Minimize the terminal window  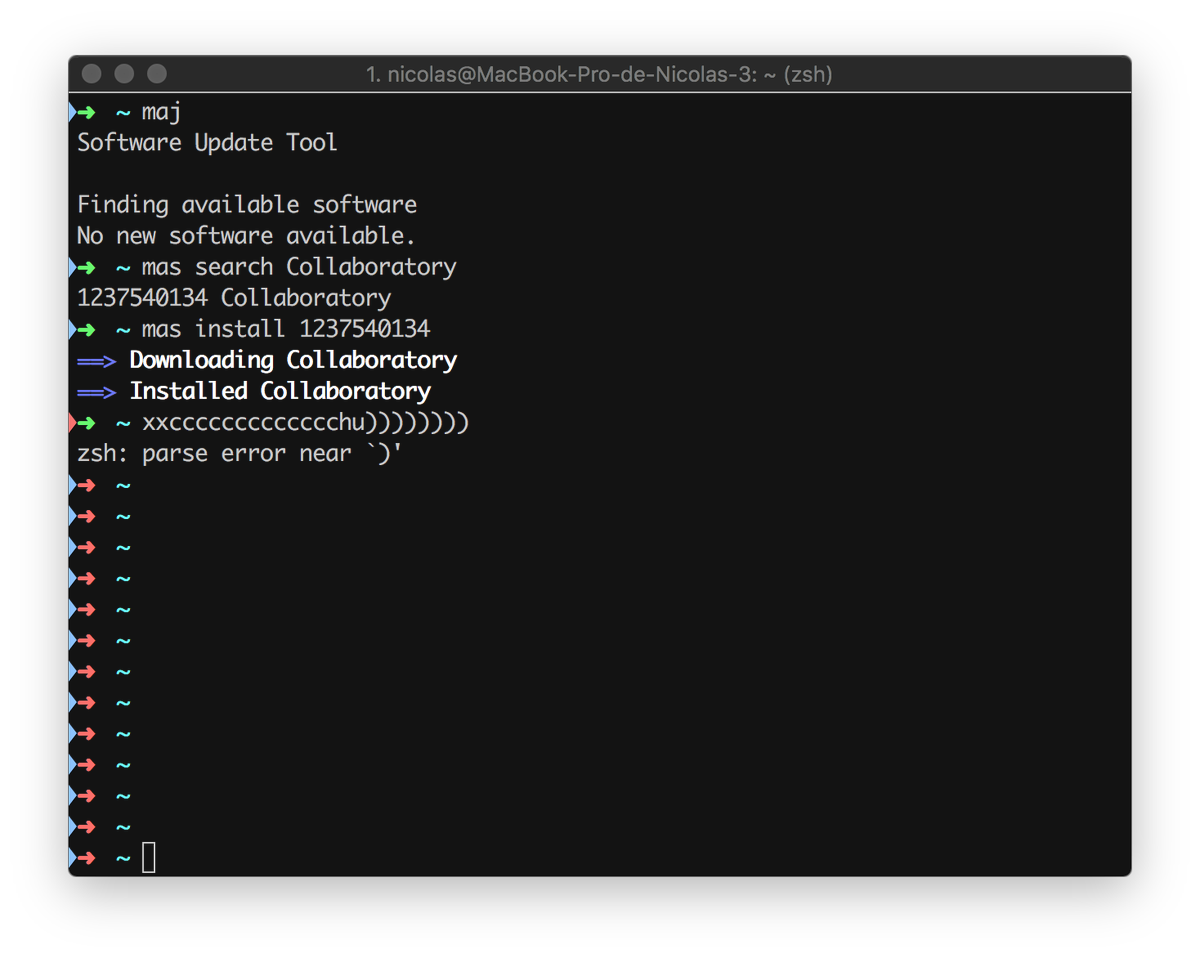coord(124,74)
